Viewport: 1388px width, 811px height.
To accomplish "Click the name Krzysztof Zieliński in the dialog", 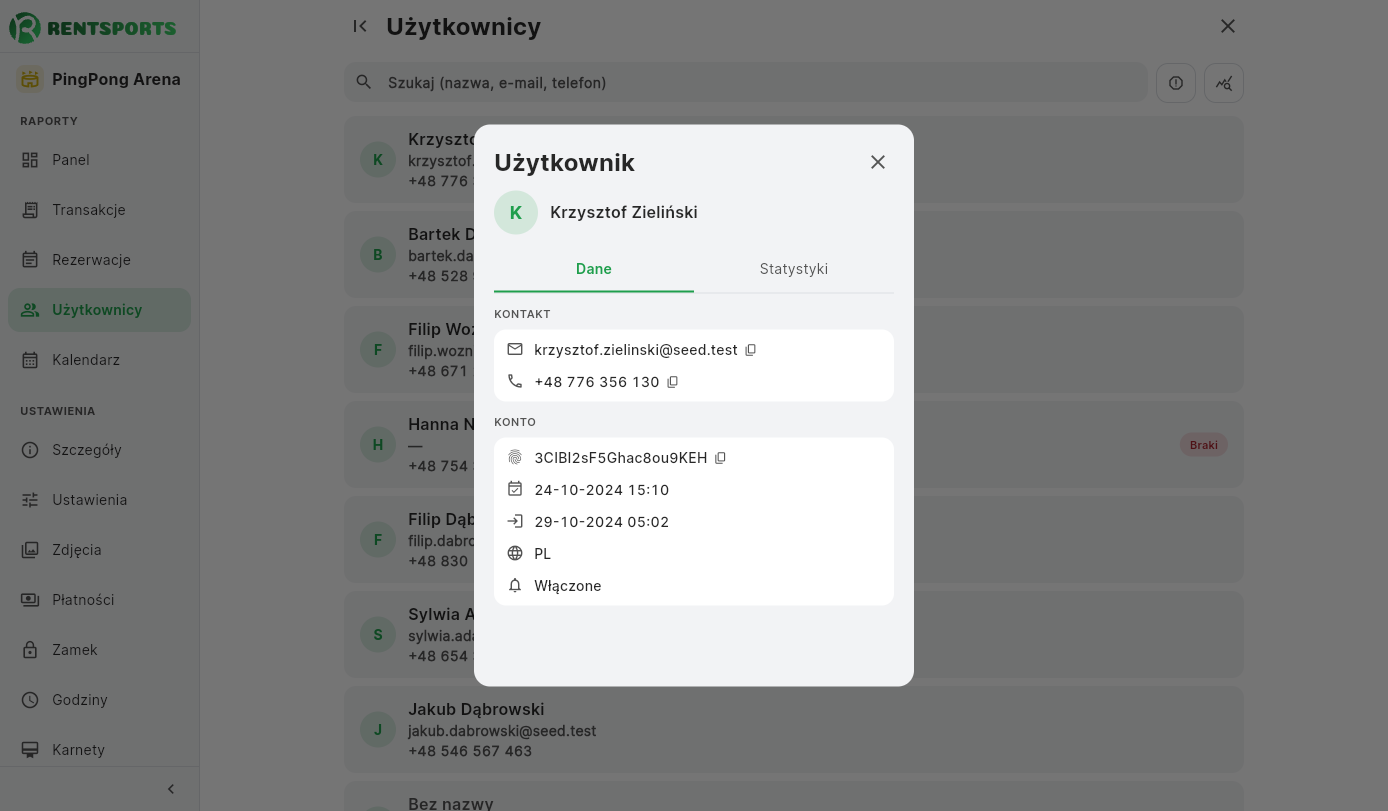I will 624,212.
